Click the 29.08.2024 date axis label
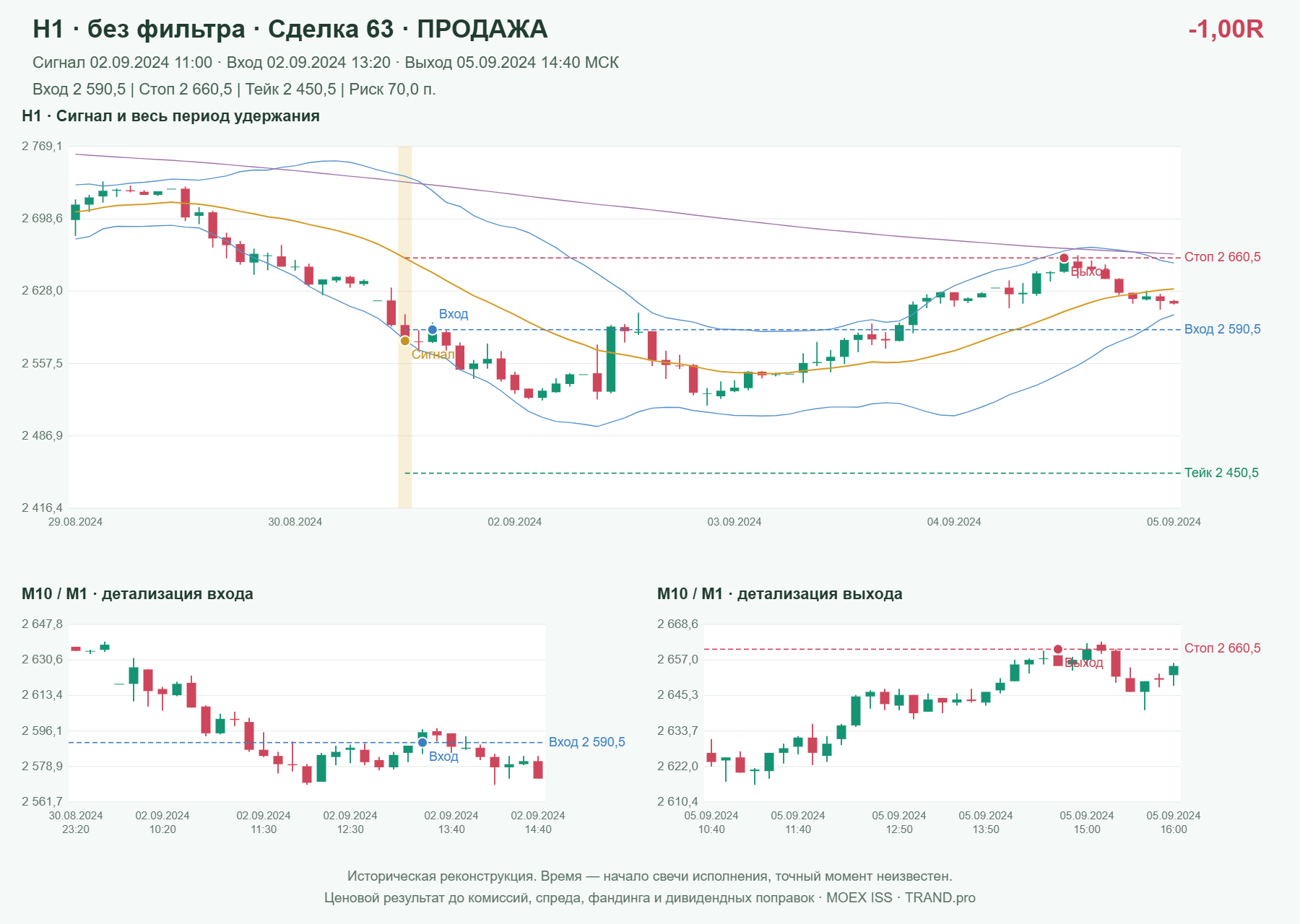 pyautogui.click(x=75, y=522)
